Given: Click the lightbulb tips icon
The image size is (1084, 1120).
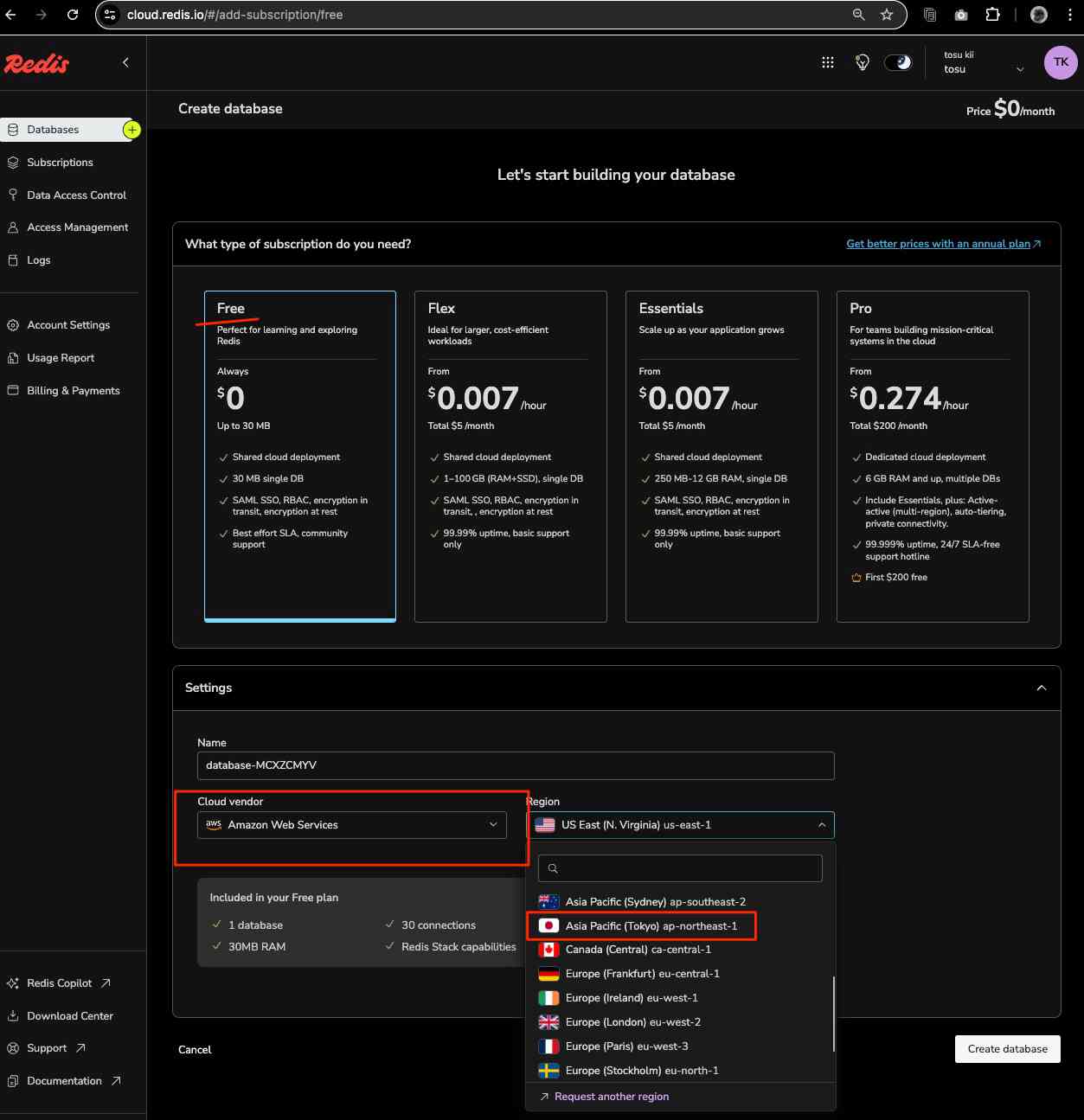Looking at the screenshot, I should [x=862, y=62].
